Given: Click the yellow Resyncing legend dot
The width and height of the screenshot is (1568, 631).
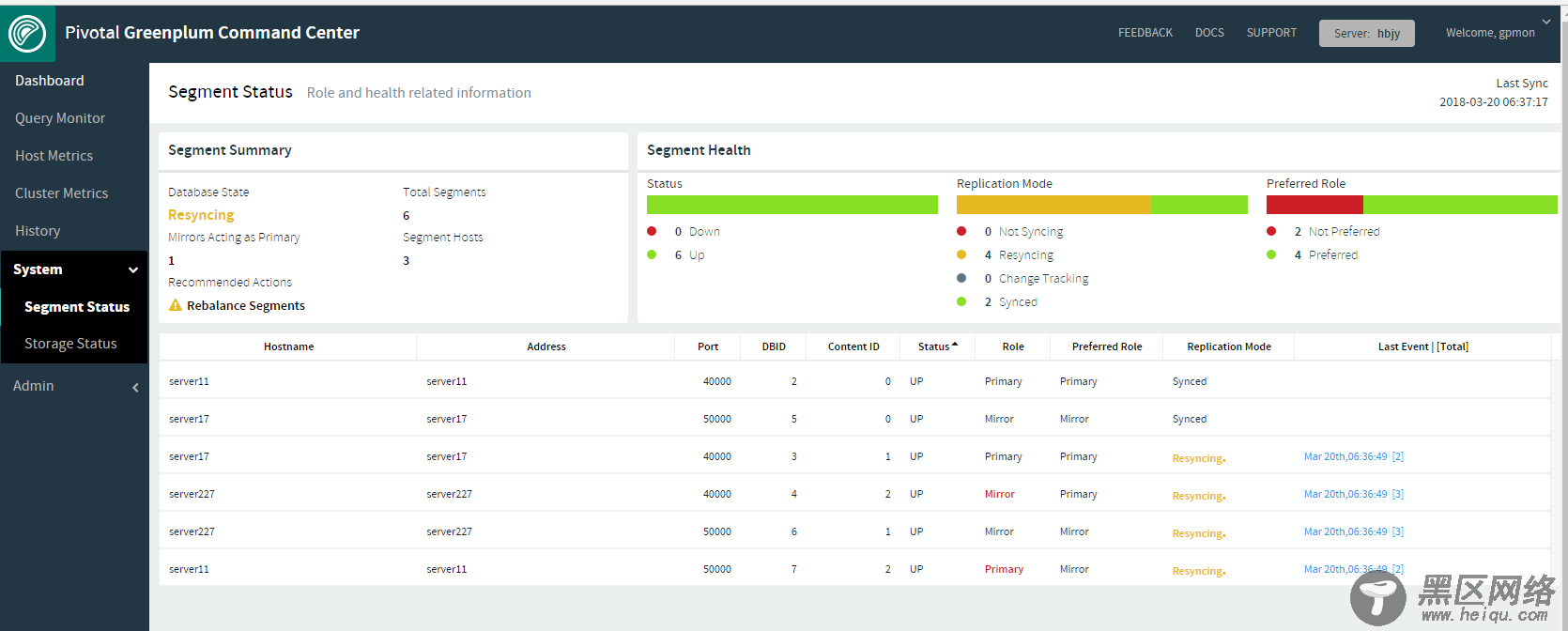Looking at the screenshot, I should coord(961,254).
